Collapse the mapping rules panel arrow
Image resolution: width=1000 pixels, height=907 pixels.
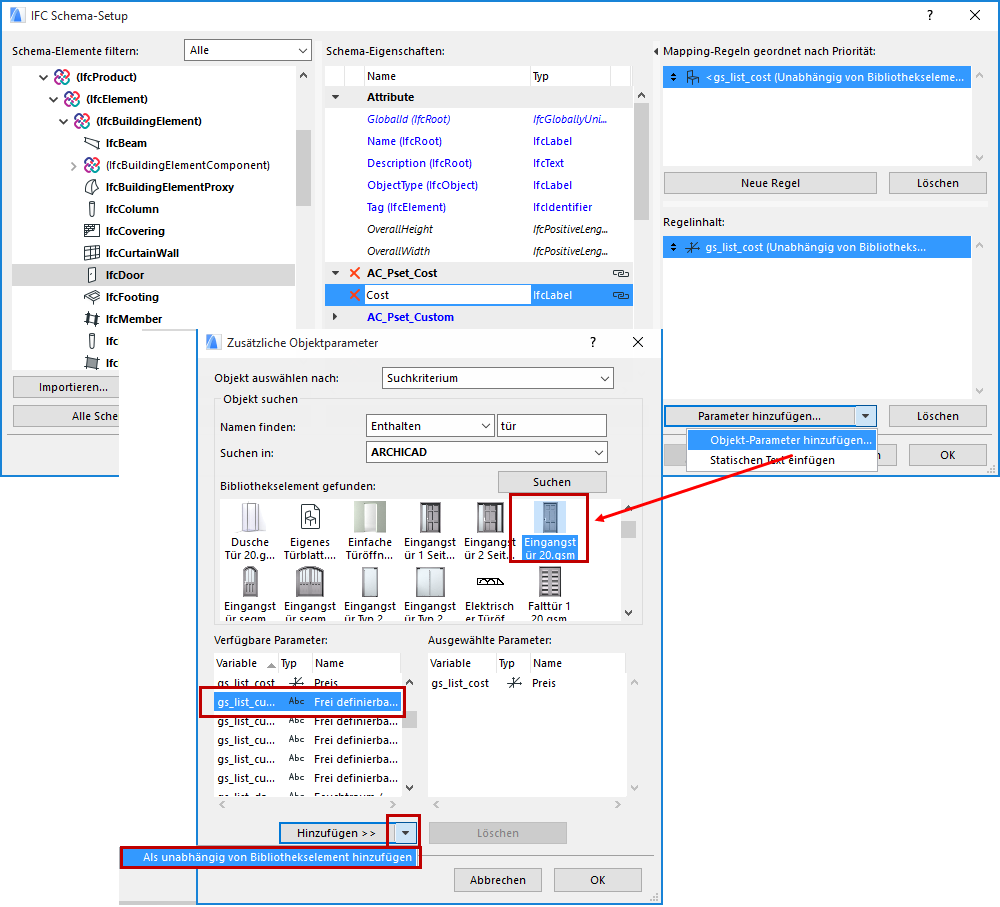[x=656, y=51]
